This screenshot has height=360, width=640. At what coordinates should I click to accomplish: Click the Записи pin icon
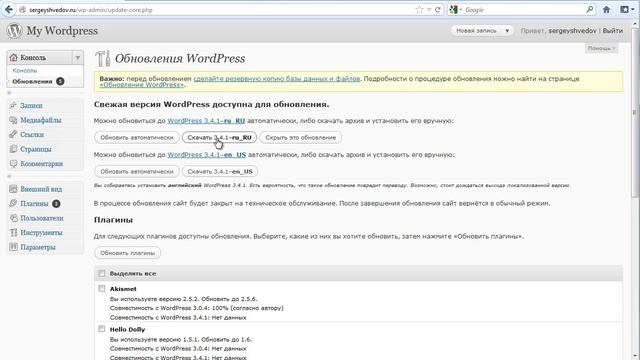(x=13, y=105)
